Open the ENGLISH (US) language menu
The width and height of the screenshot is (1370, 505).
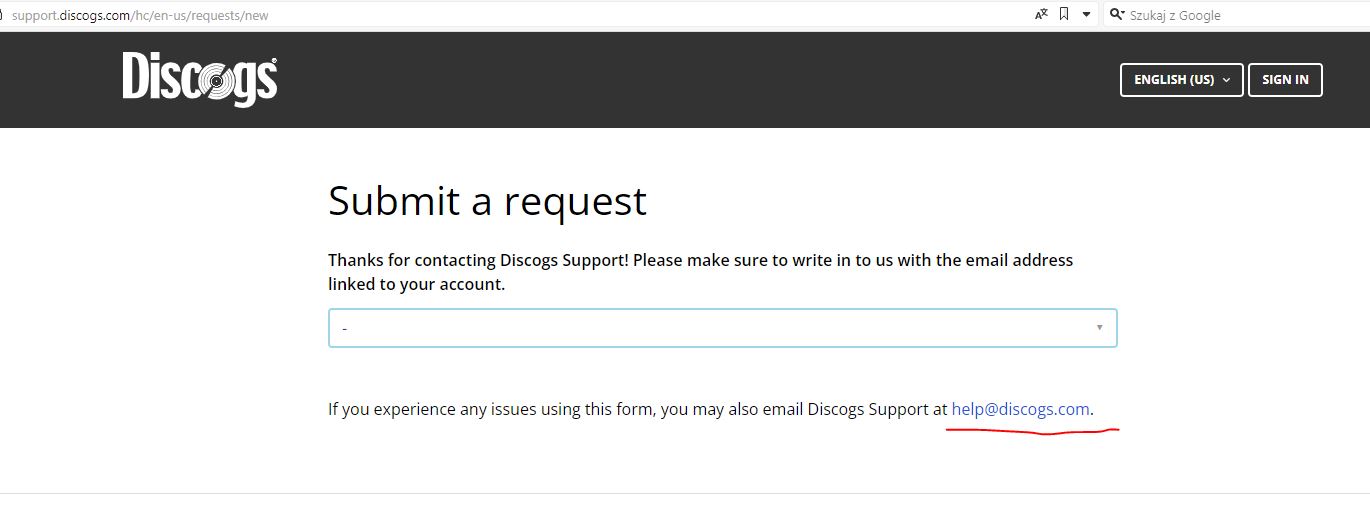click(1182, 80)
